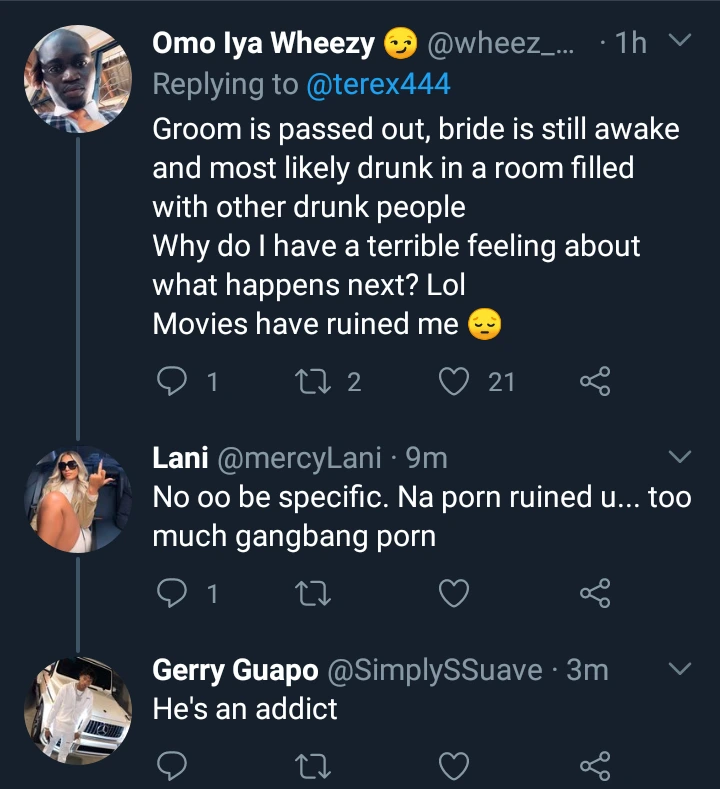Like the tweet with 21 likes

(x=455, y=380)
